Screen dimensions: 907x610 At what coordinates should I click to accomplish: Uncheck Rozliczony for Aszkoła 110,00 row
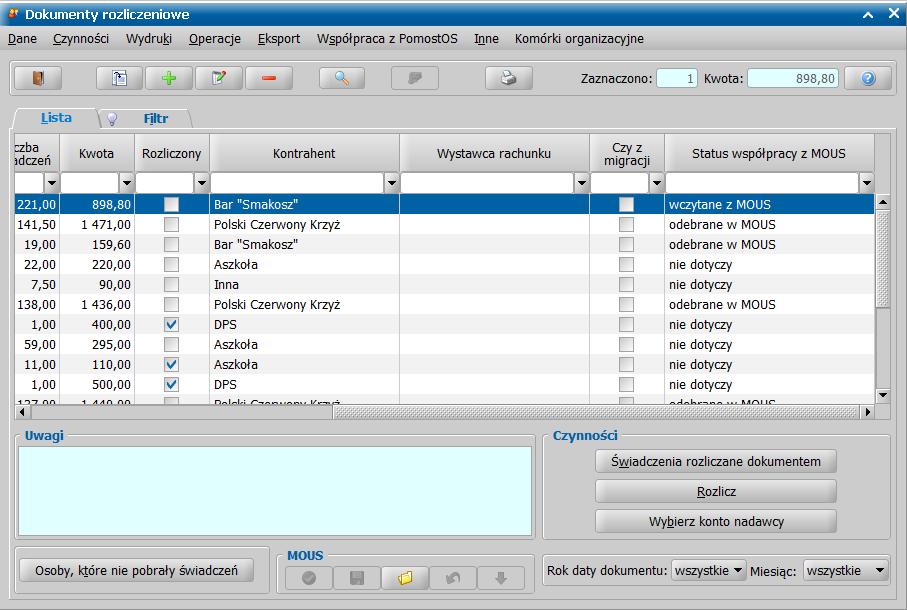point(171,364)
